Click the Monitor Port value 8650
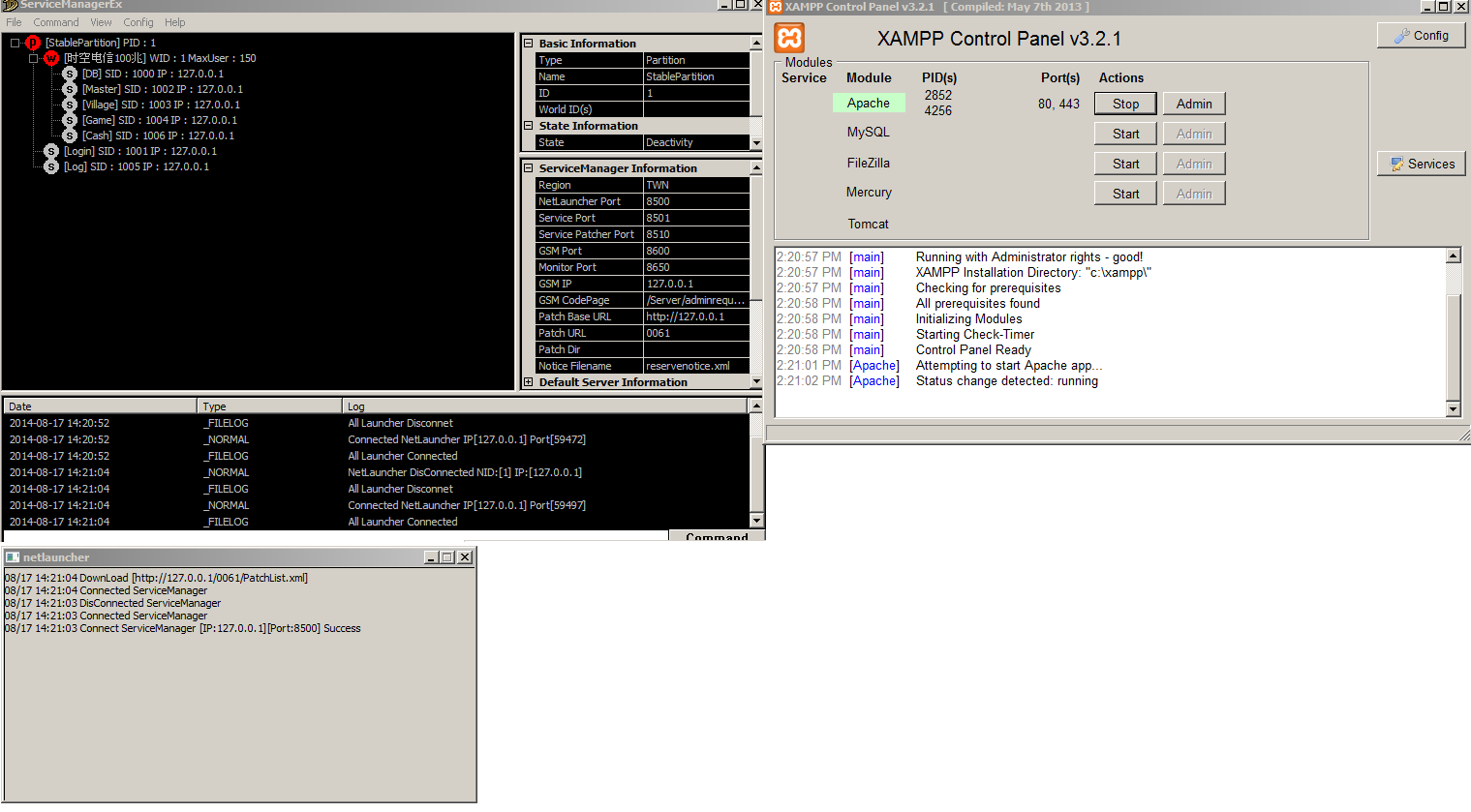 click(x=696, y=267)
